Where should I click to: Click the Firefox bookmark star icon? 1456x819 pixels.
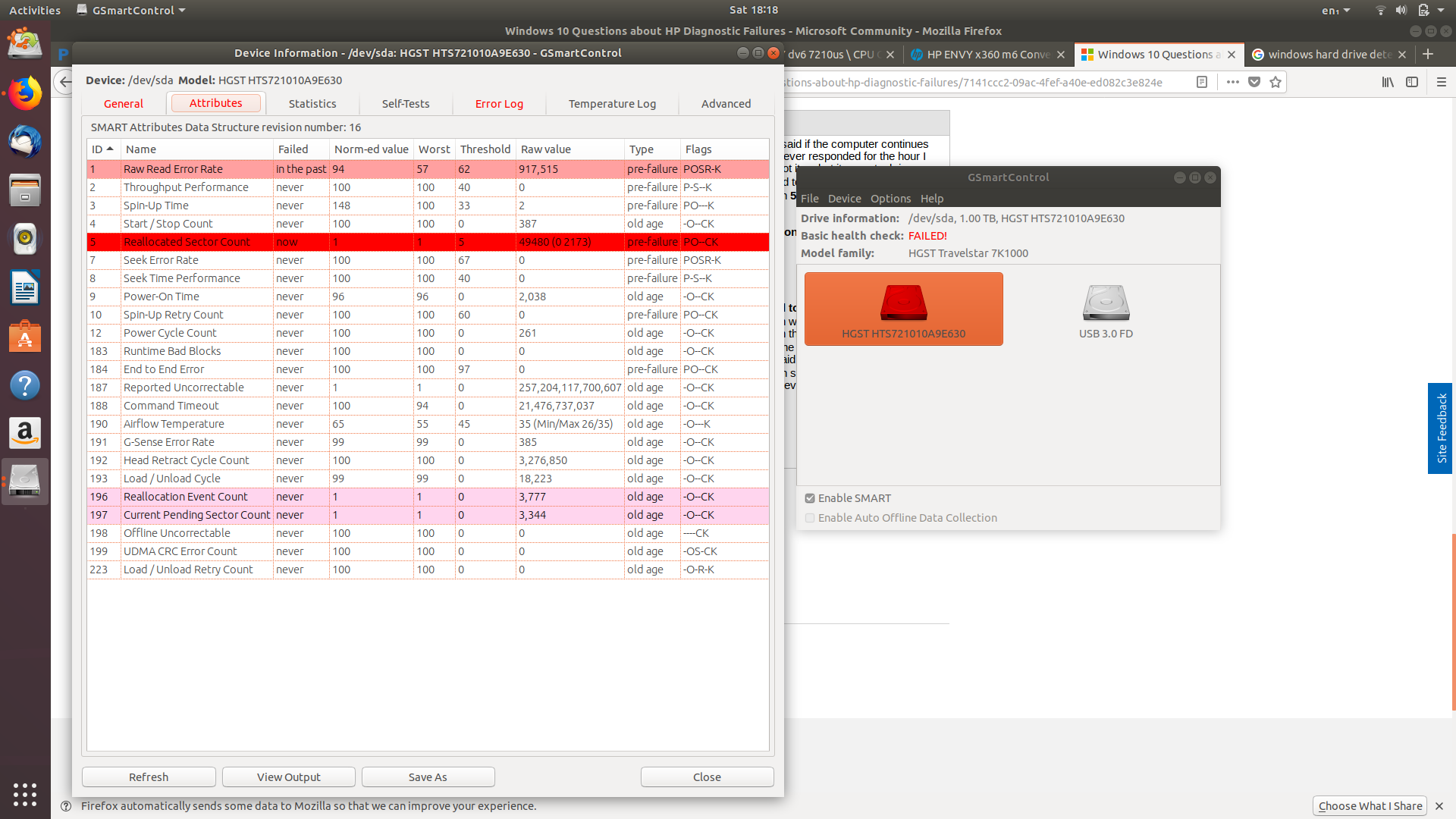click(1276, 82)
